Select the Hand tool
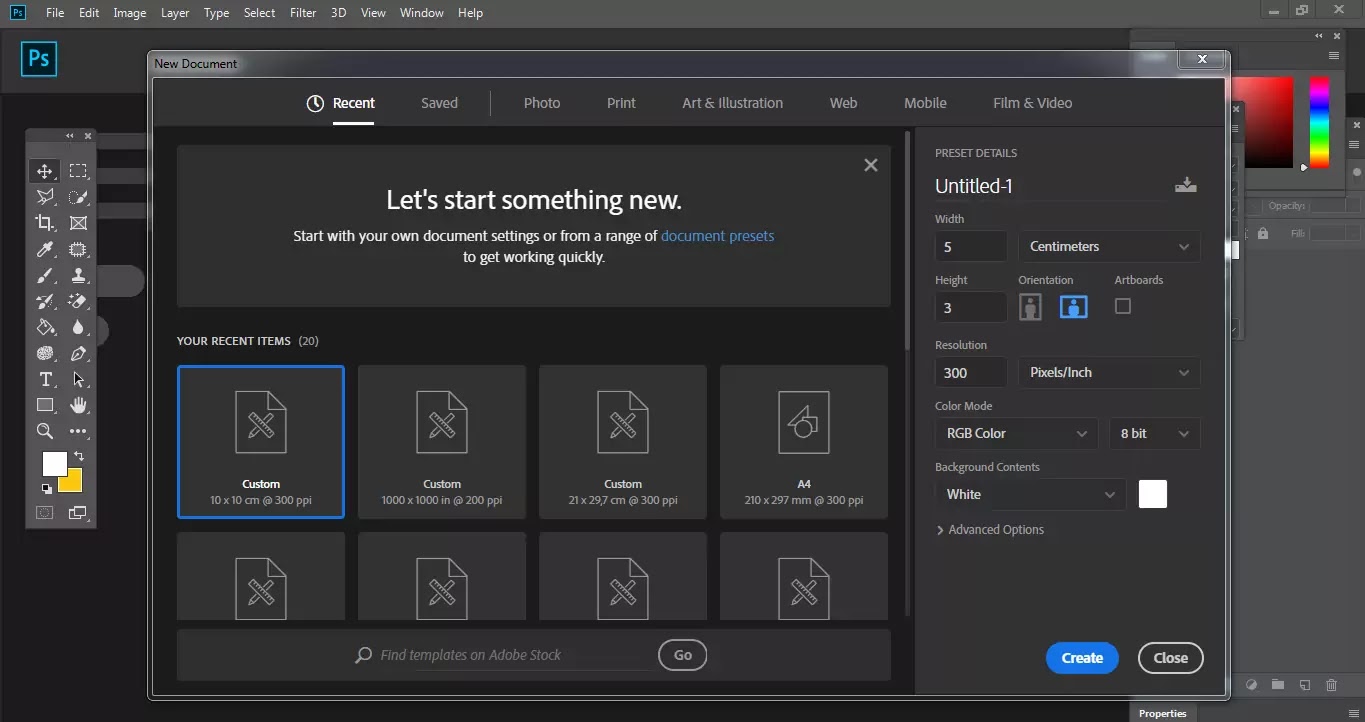The image size is (1365, 722). (x=78, y=405)
